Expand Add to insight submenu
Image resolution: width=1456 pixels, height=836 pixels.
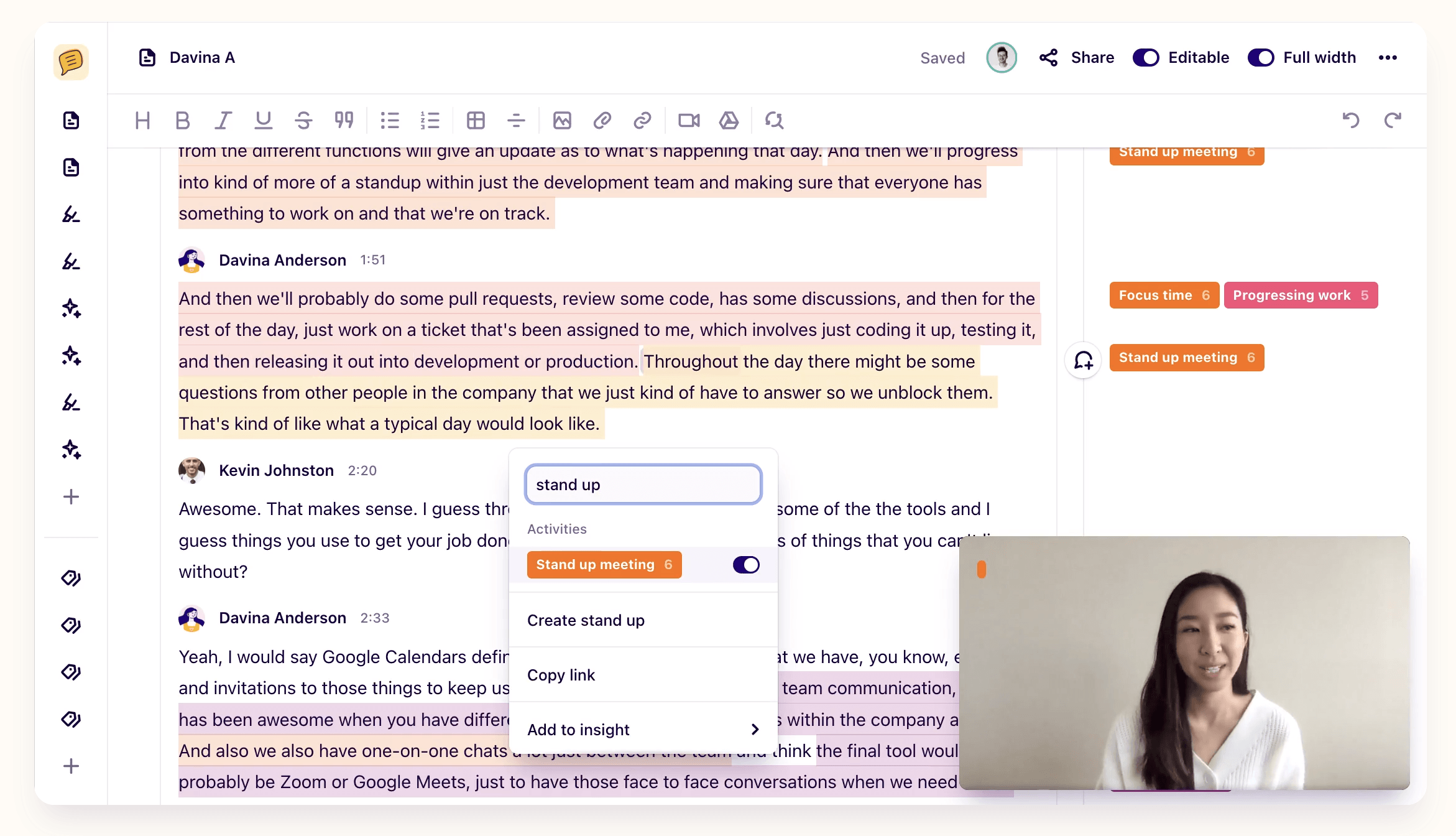click(643, 730)
